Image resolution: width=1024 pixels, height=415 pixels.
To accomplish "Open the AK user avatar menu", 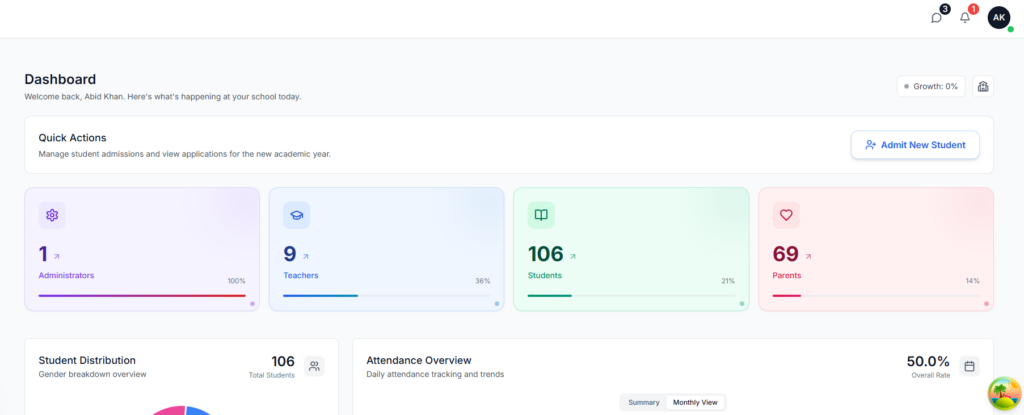I will pyautogui.click(x=999, y=18).
